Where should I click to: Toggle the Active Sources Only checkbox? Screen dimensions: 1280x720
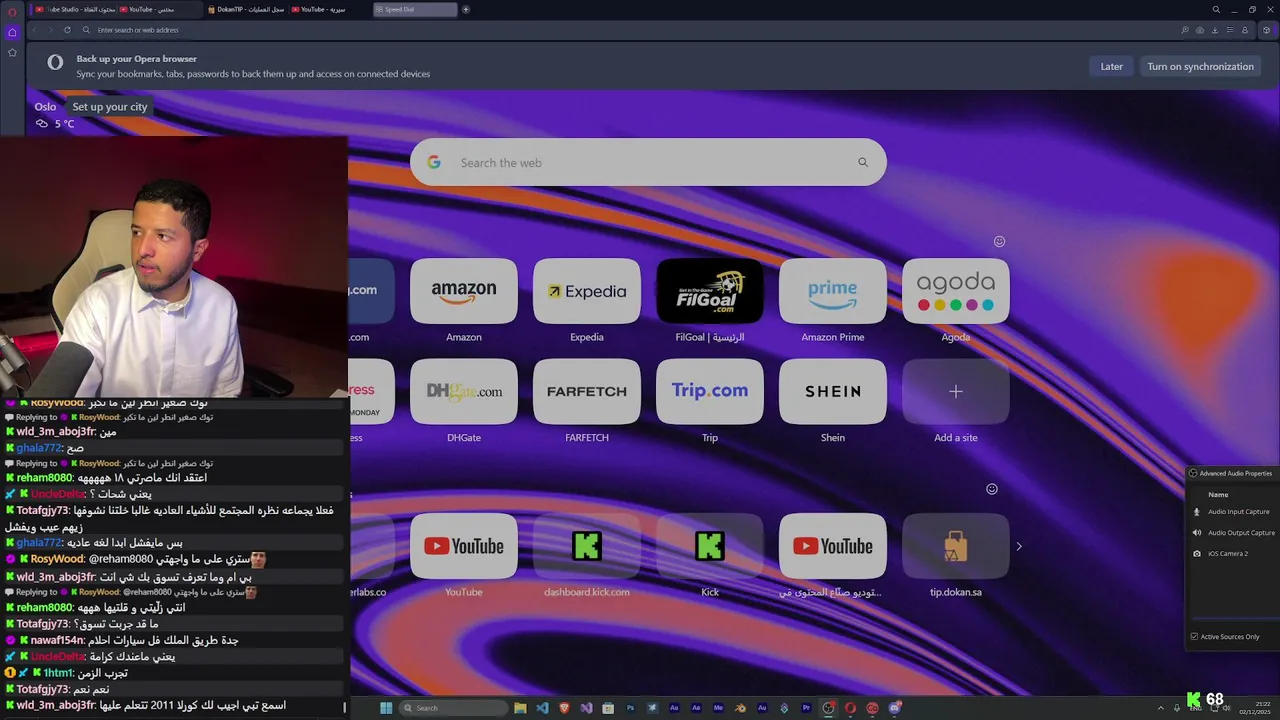click(1194, 637)
